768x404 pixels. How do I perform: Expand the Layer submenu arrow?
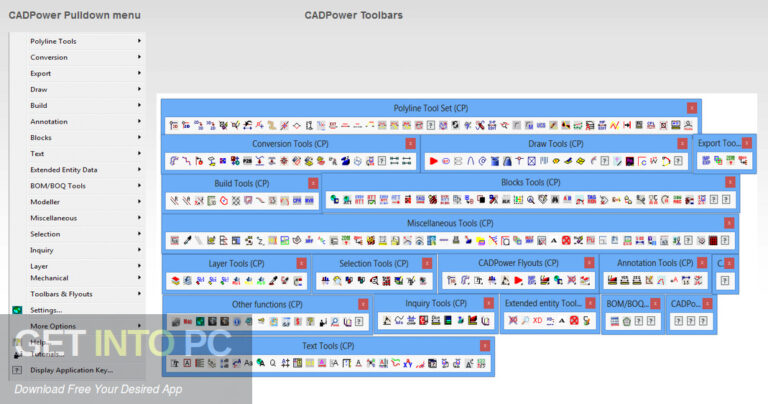[139, 266]
